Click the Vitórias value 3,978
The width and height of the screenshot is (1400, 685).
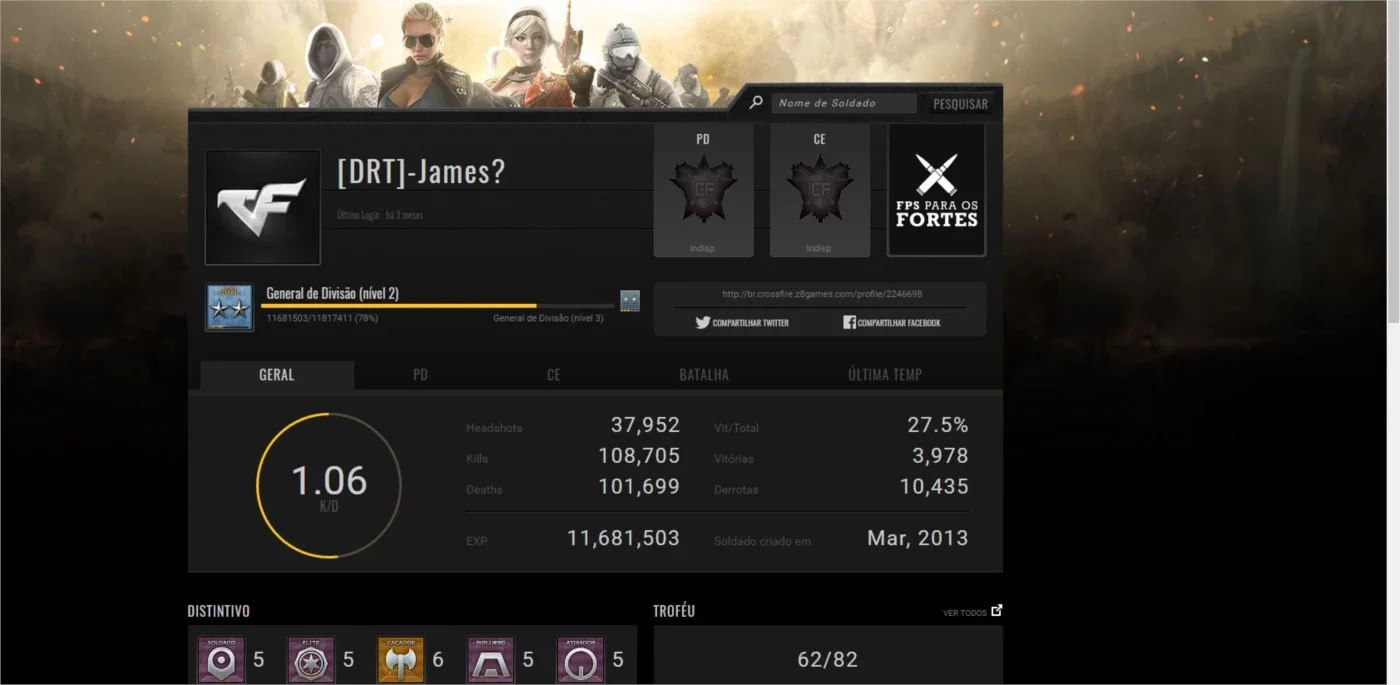point(940,456)
